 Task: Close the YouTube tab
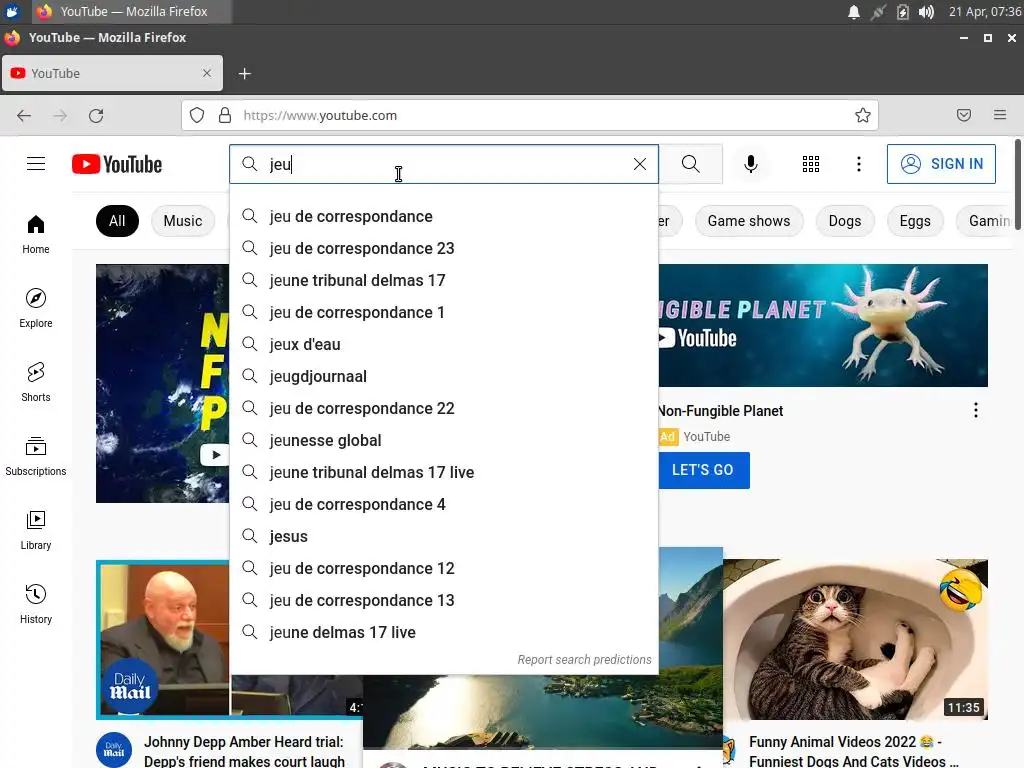click(x=206, y=73)
